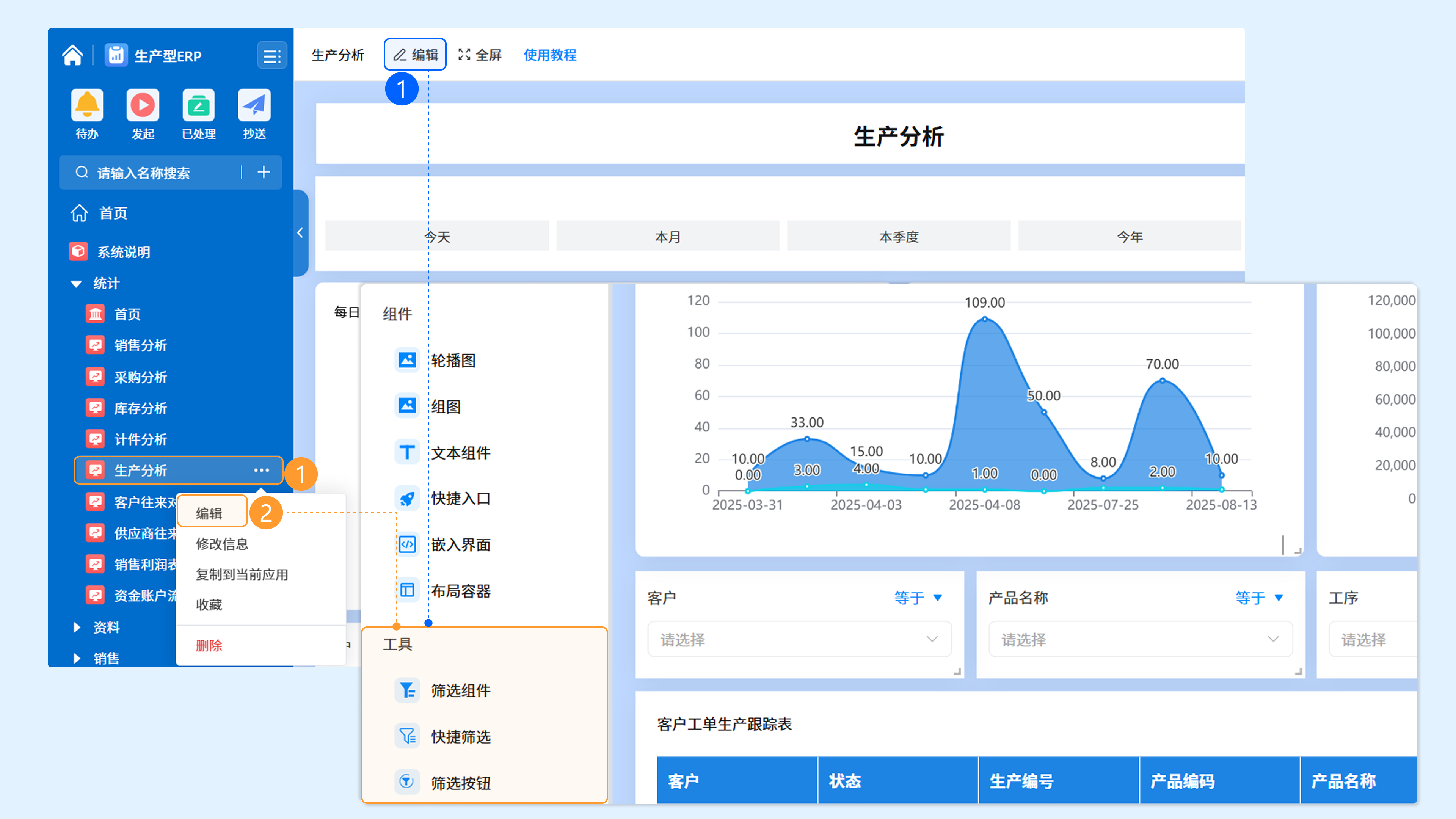Screen dimensions: 1456x819
Task: Pick the 快捷入口 rocket icon
Action: pyautogui.click(x=407, y=498)
